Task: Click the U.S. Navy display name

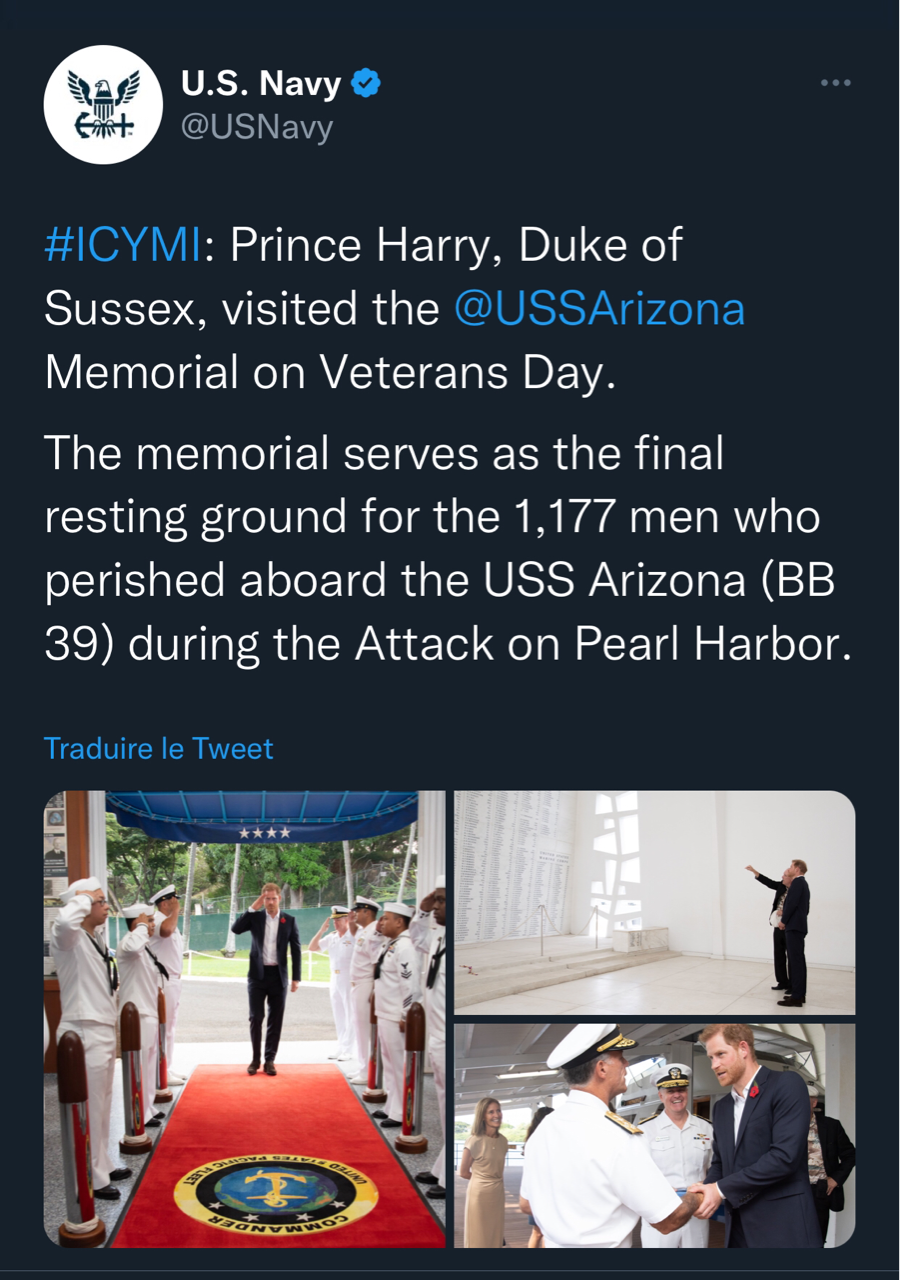Action: [261, 85]
